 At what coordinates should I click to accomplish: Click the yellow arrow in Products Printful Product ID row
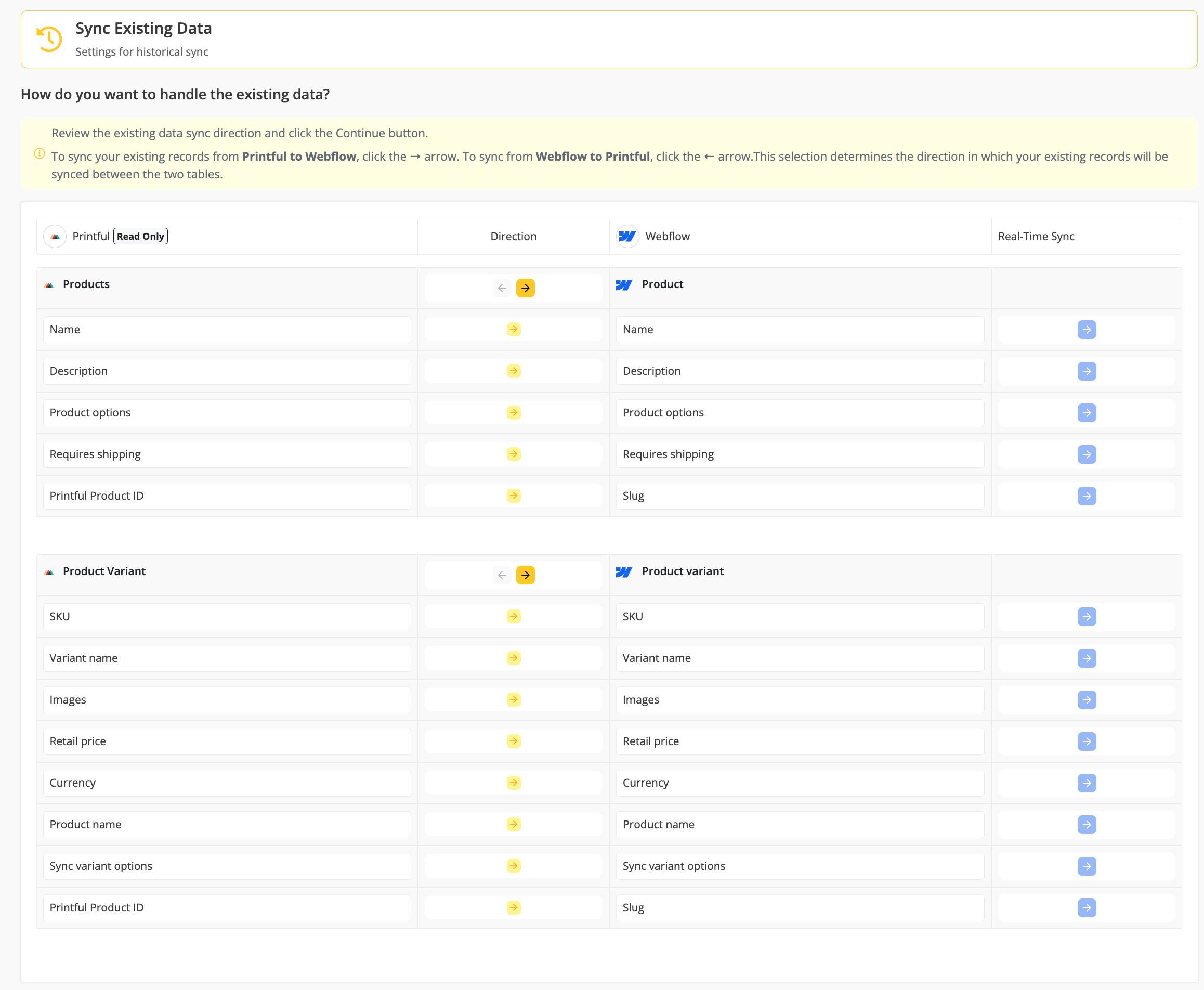[x=514, y=496]
